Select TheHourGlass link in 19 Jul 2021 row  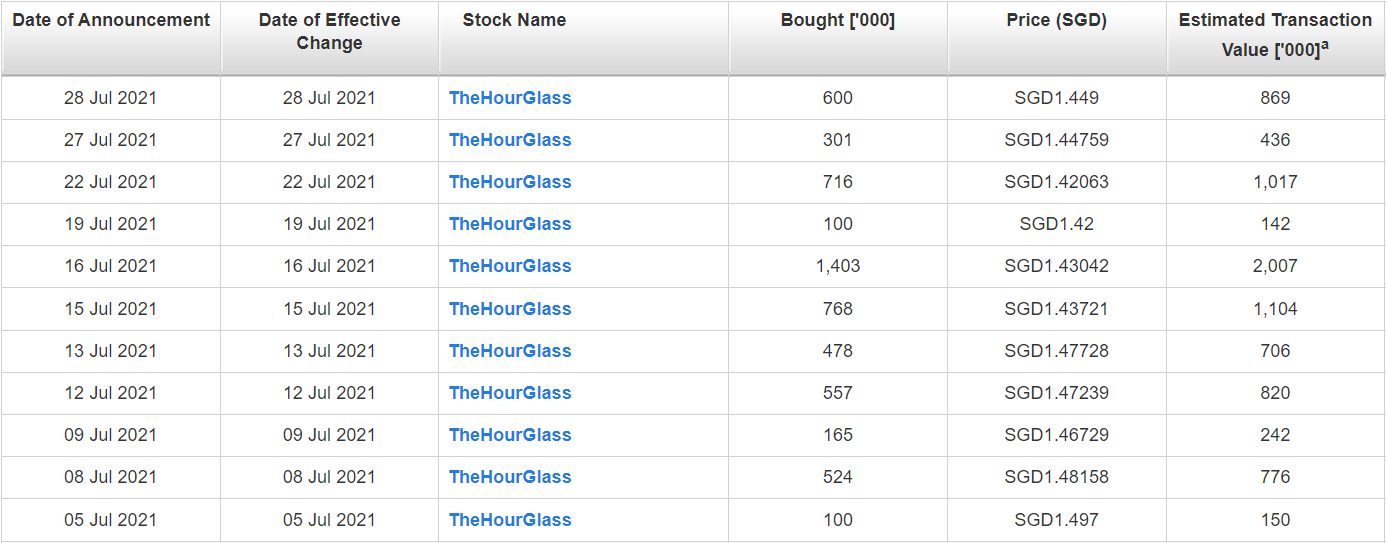tap(510, 224)
